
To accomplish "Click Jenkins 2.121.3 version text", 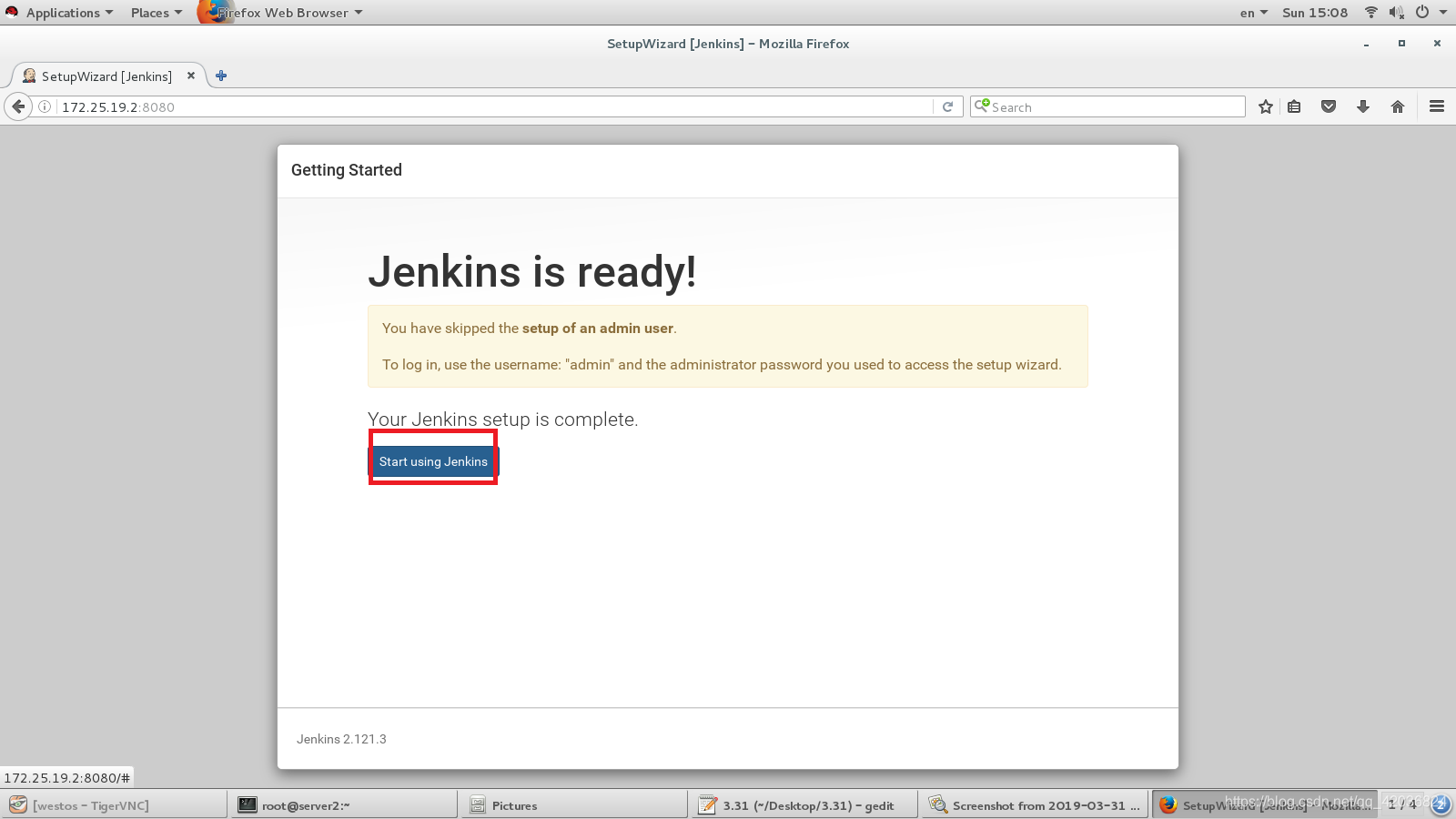I will pos(341,739).
